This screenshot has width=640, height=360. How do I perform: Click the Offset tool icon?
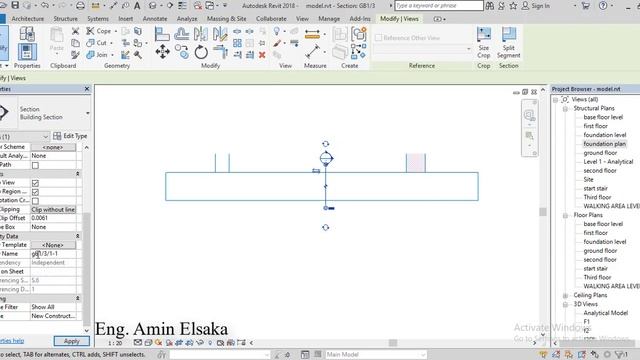pyautogui.click(x=181, y=34)
